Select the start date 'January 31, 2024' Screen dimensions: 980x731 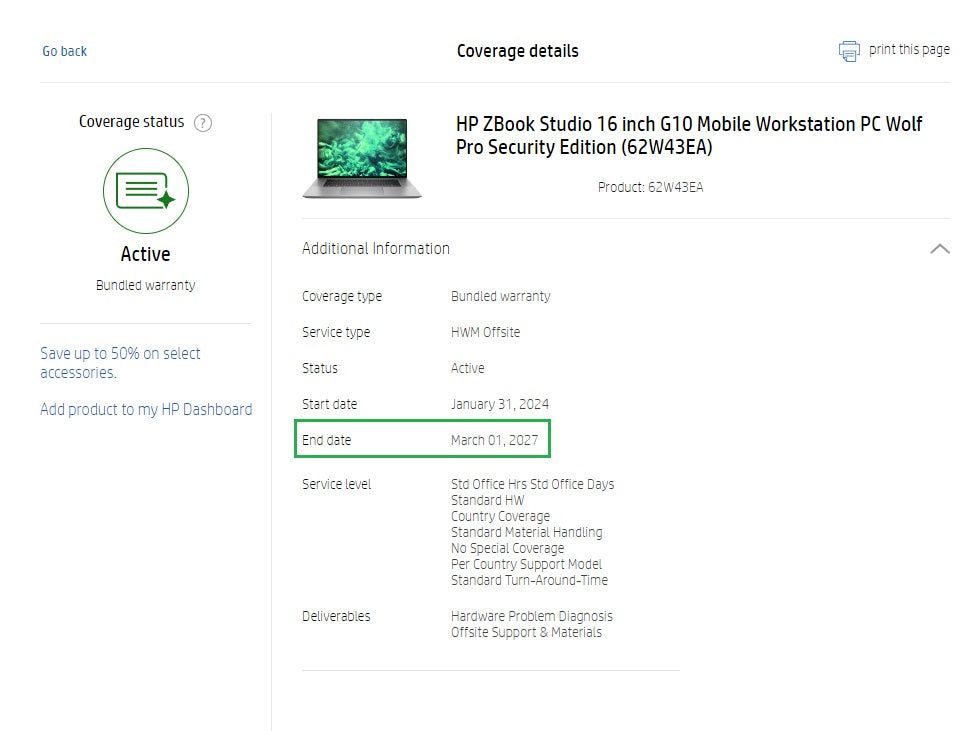[x=500, y=404]
